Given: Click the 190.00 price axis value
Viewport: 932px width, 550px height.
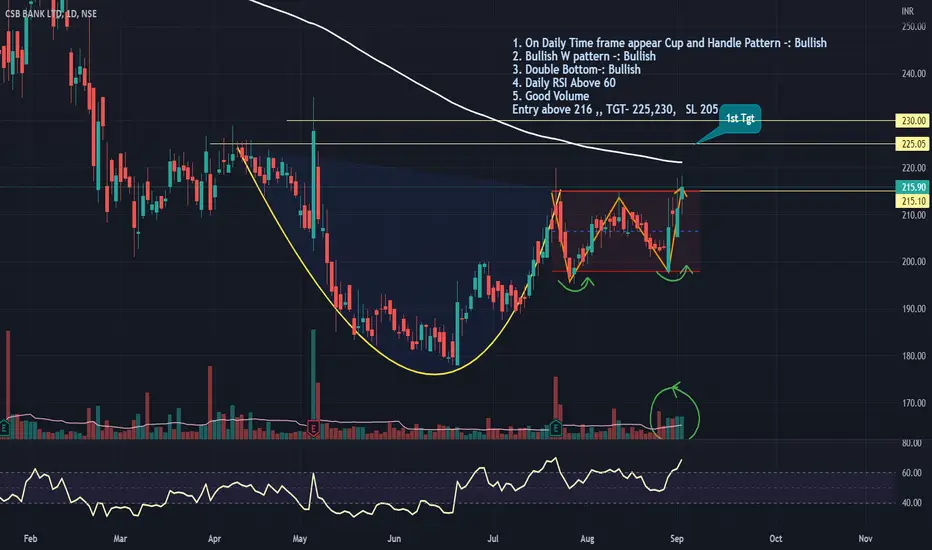Looking at the screenshot, I should (x=914, y=309).
